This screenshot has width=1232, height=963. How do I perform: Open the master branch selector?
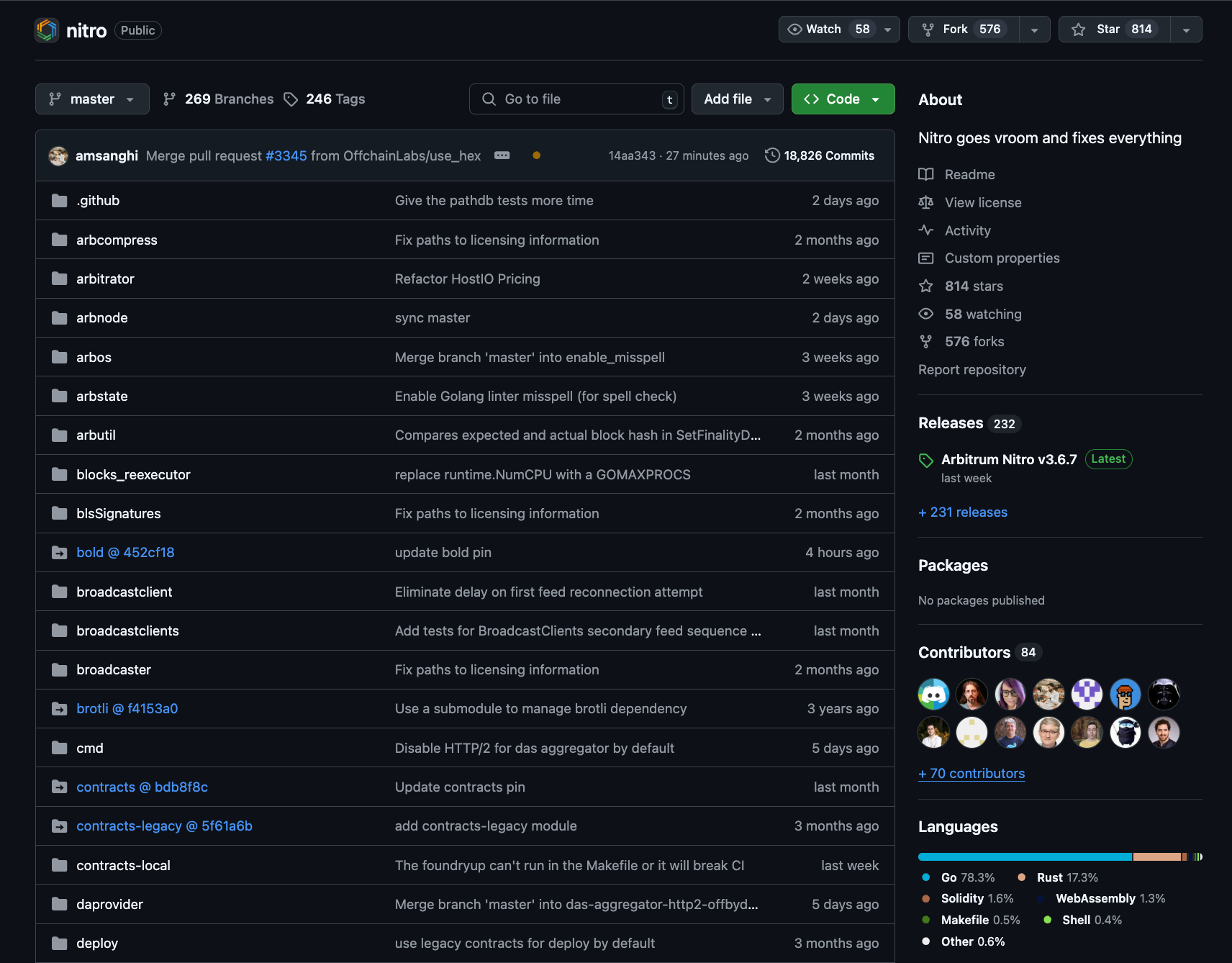tap(92, 99)
